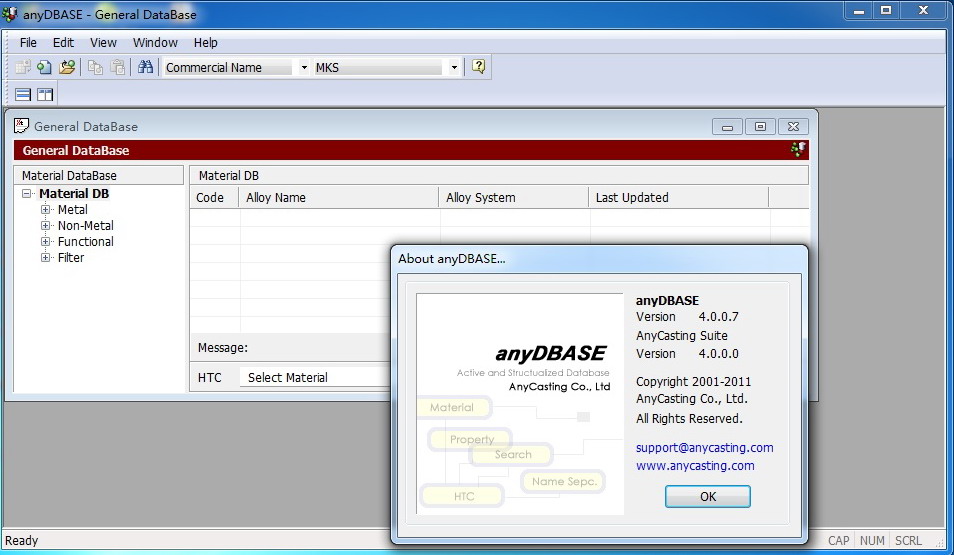Expand the Metal tree node
The width and height of the screenshot is (954, 555).
(x=45, y=209)
